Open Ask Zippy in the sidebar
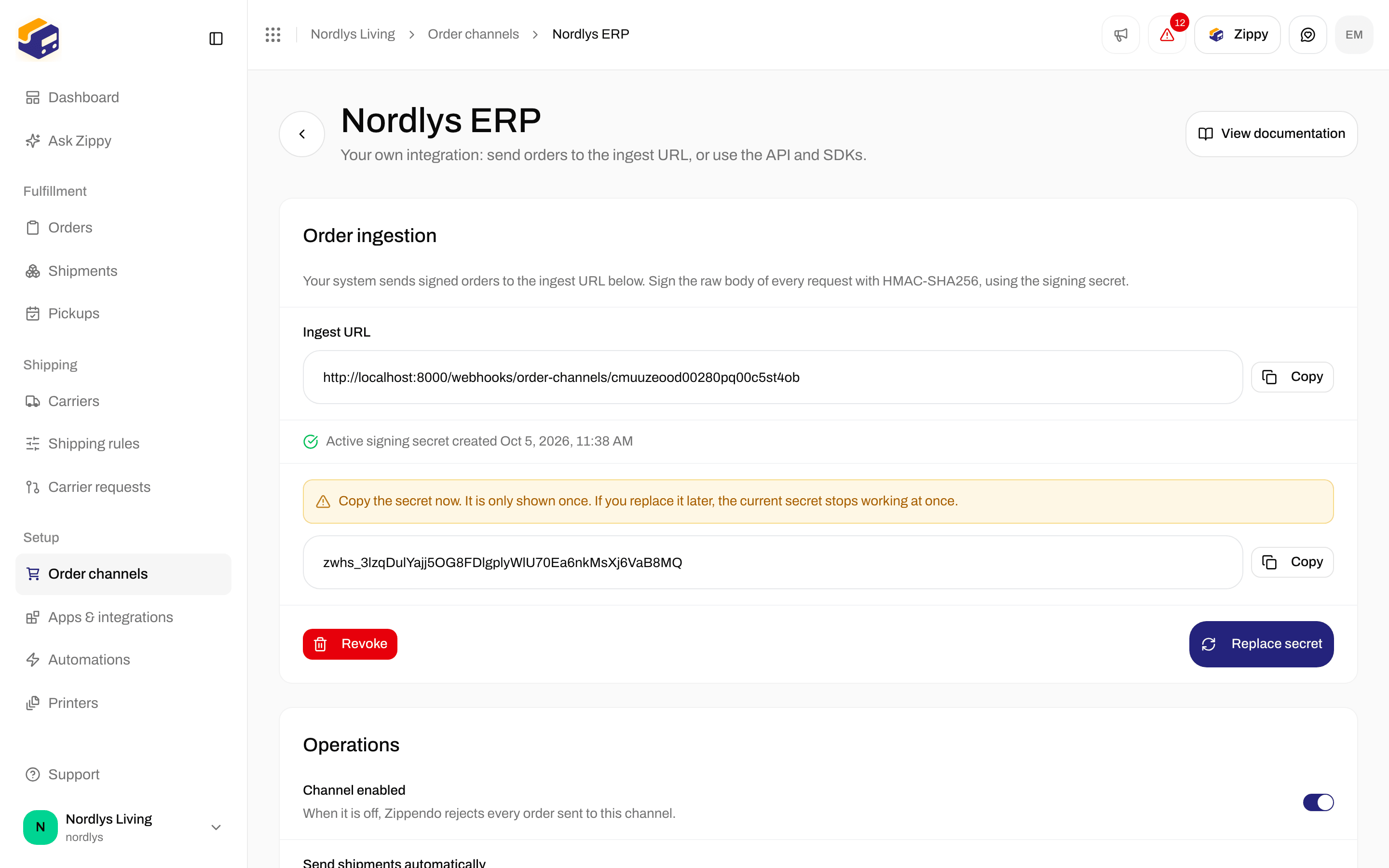The width and height of the screenshot is (1389, 868). pyautogui.click(x=123, y=141)
